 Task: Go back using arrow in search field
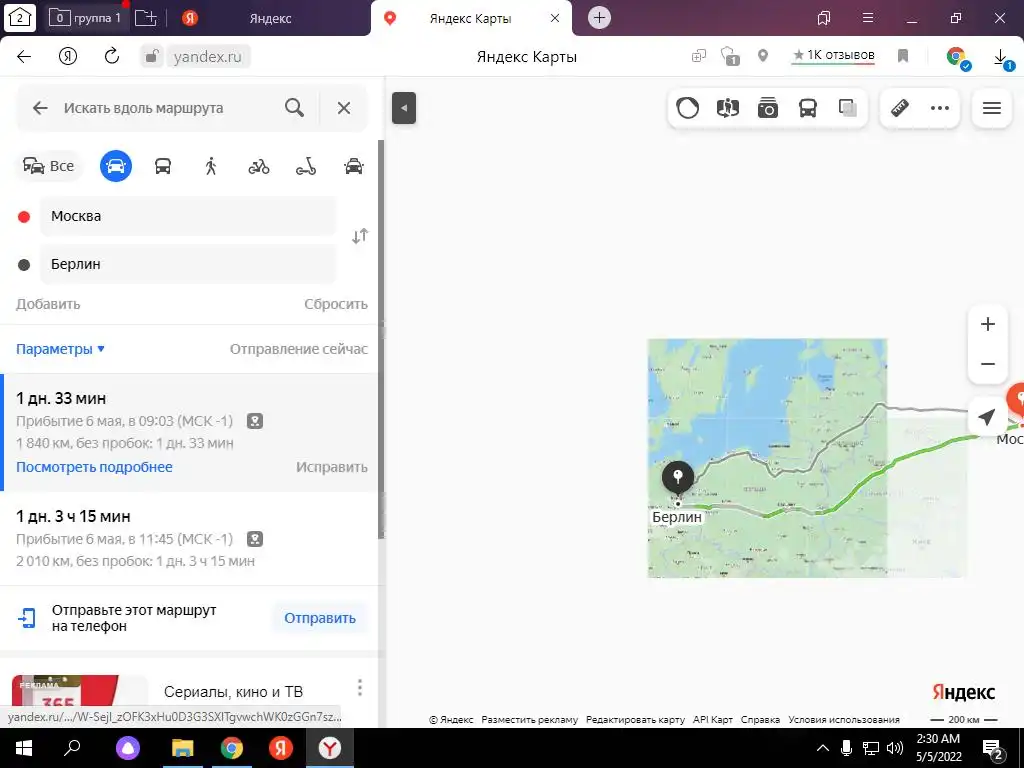40,108
